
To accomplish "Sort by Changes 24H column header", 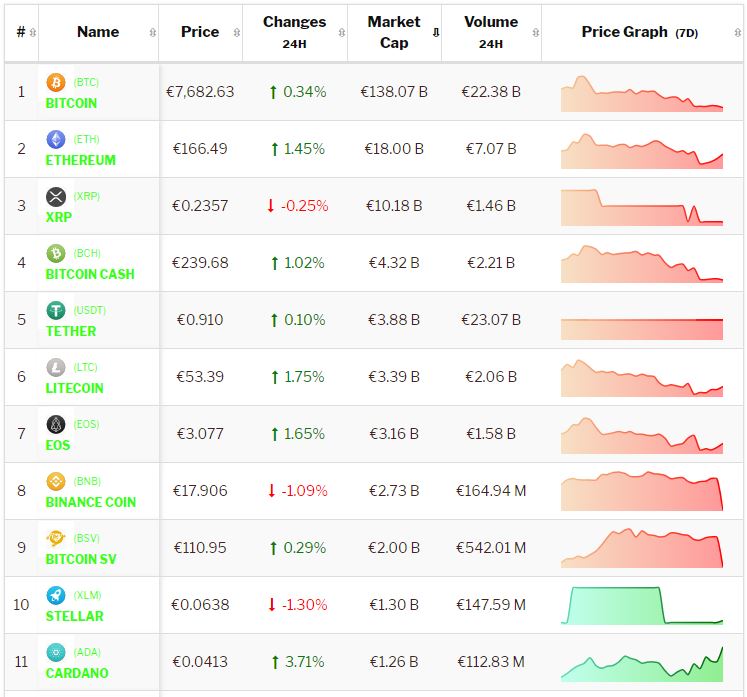I will pos(294,32).
